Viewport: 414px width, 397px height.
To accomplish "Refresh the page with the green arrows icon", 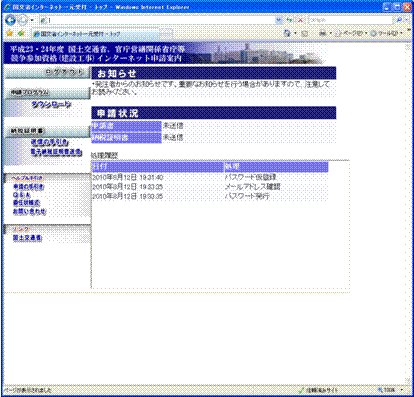I will [x=290, y=20].
